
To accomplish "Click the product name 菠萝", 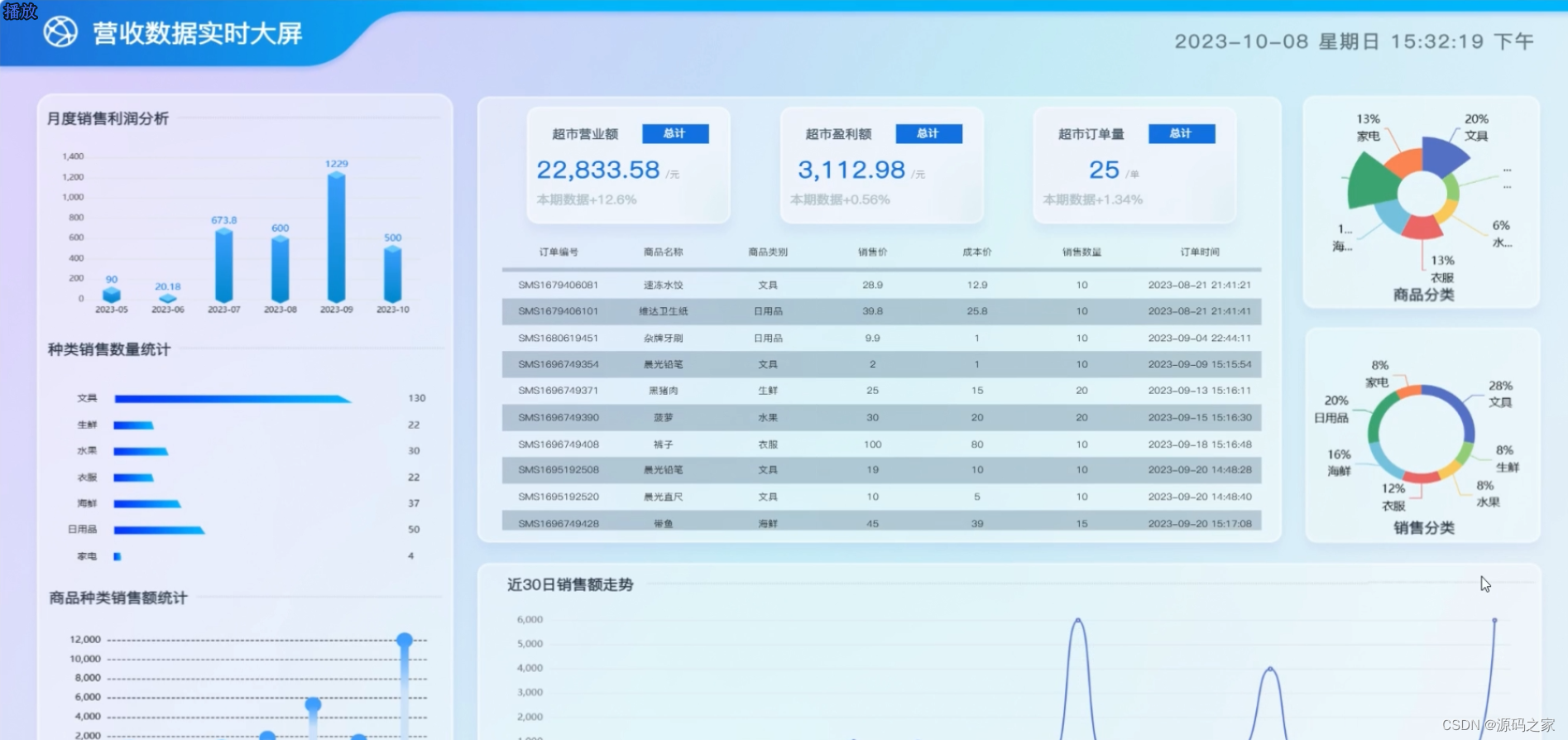I will click(664, 417).
